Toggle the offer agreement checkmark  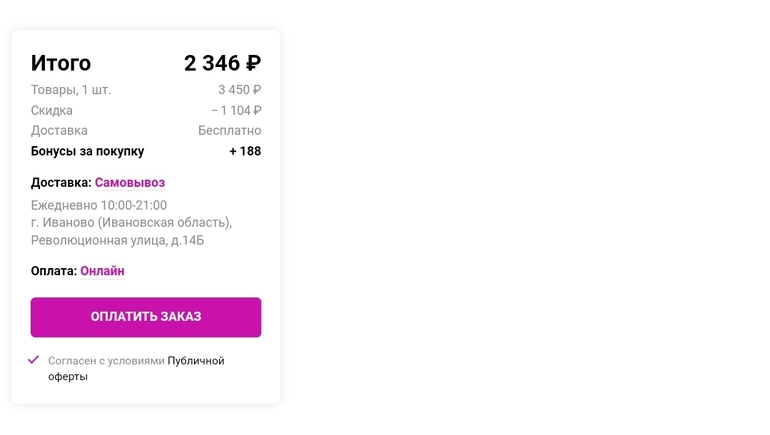pos(34,360)
